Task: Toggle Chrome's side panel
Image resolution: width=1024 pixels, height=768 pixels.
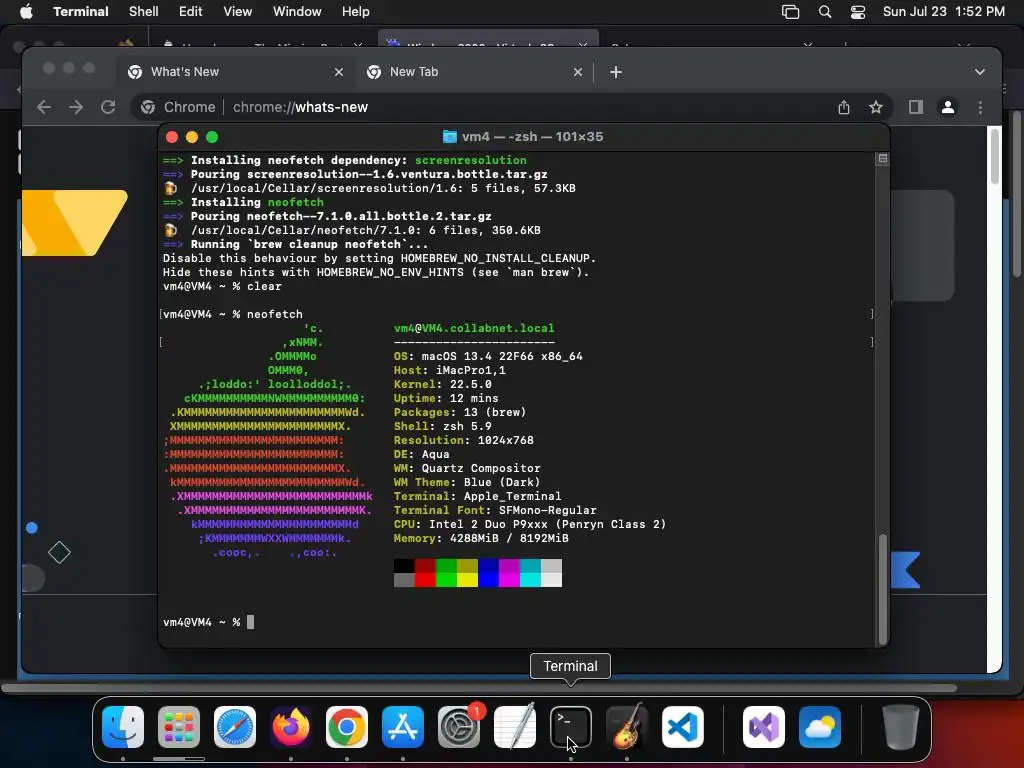Action: click(x=916, y=107)
